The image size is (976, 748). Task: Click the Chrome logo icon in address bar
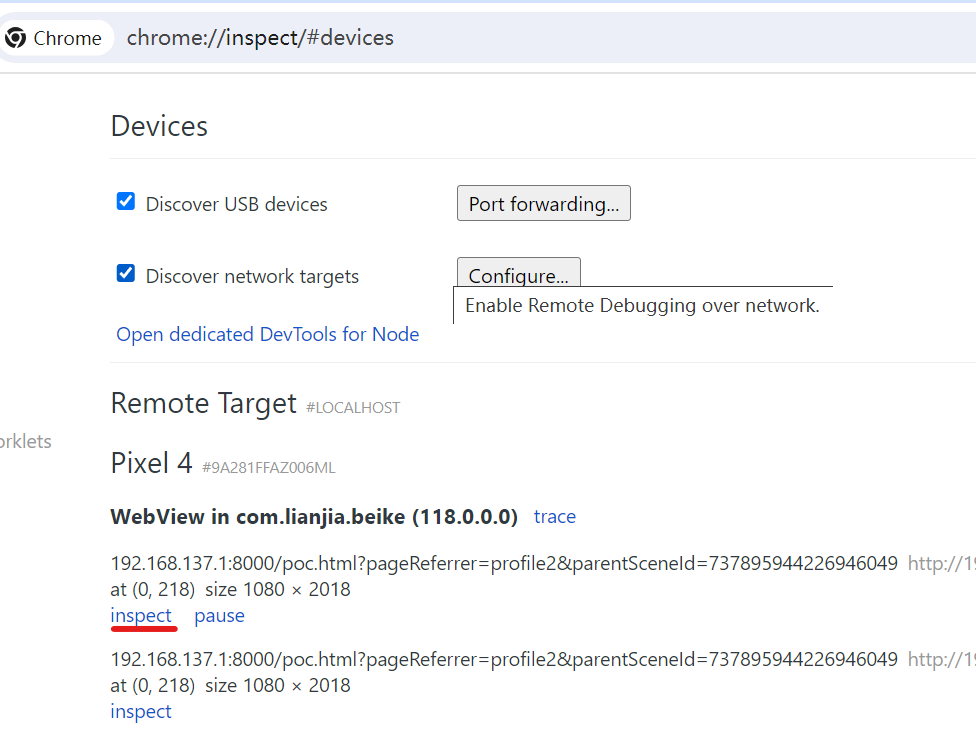click(16, 38)
